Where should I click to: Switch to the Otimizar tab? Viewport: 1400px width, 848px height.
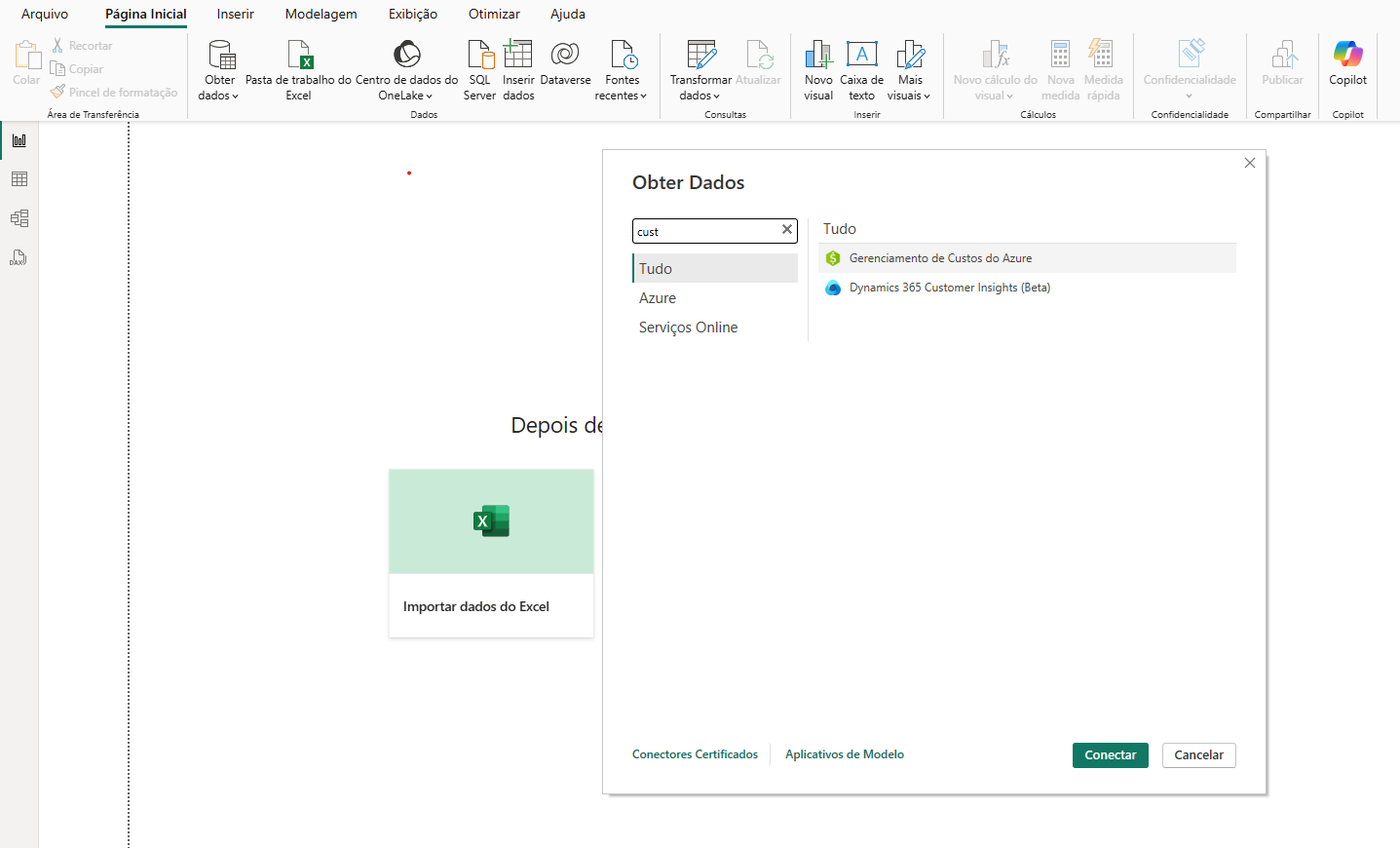coord(494,15)
